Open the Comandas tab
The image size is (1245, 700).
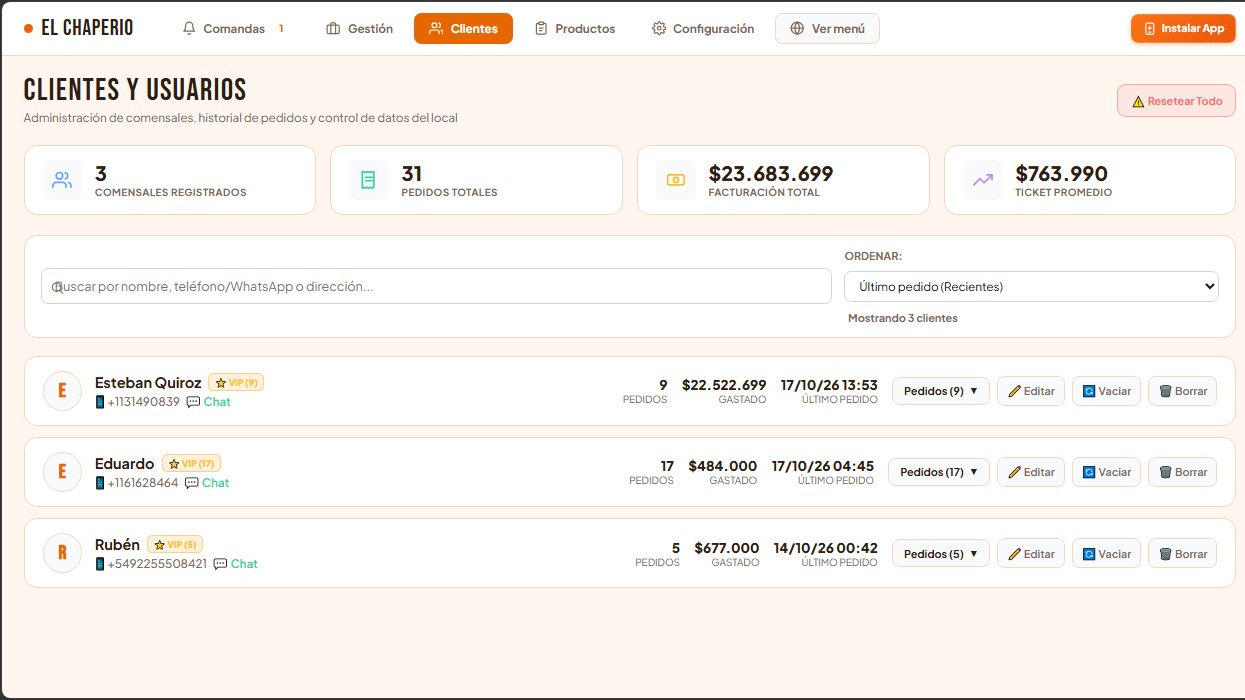(x=235, y=29)
